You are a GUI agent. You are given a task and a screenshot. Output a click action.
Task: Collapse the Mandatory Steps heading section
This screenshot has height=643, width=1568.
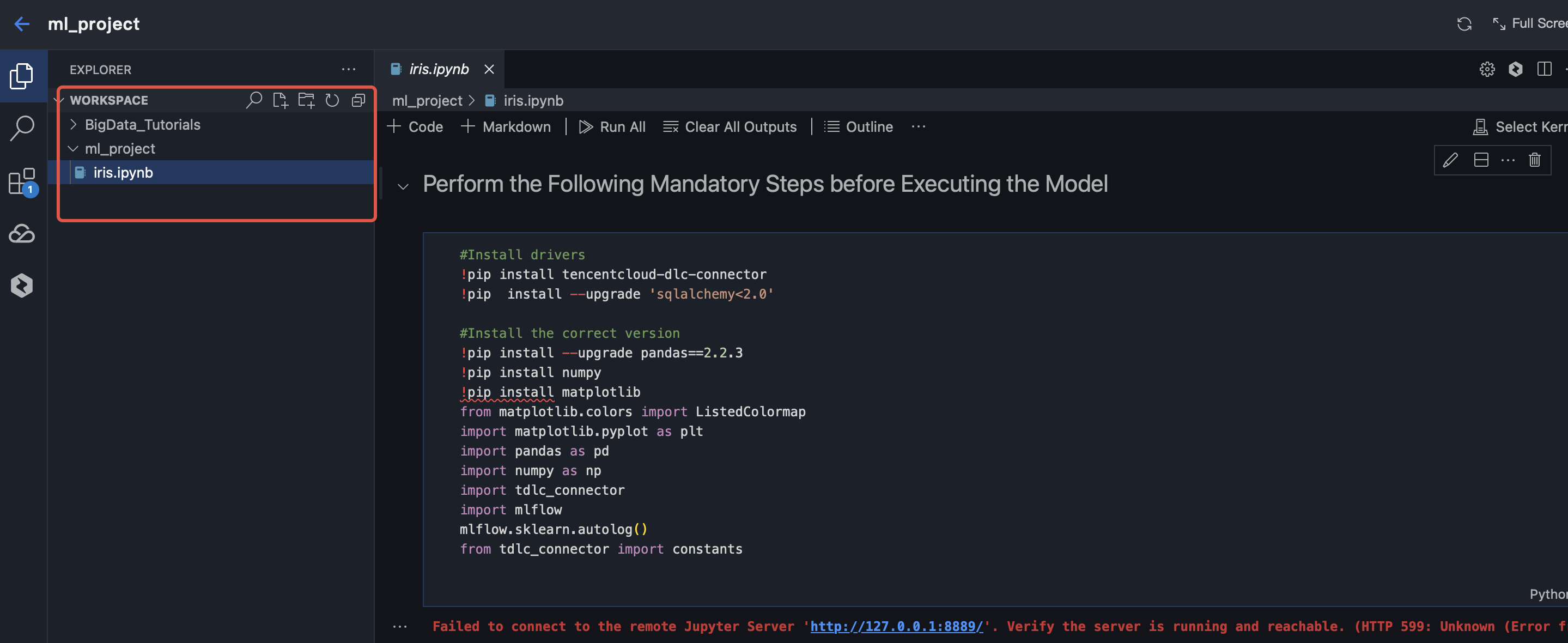(403, 186)
